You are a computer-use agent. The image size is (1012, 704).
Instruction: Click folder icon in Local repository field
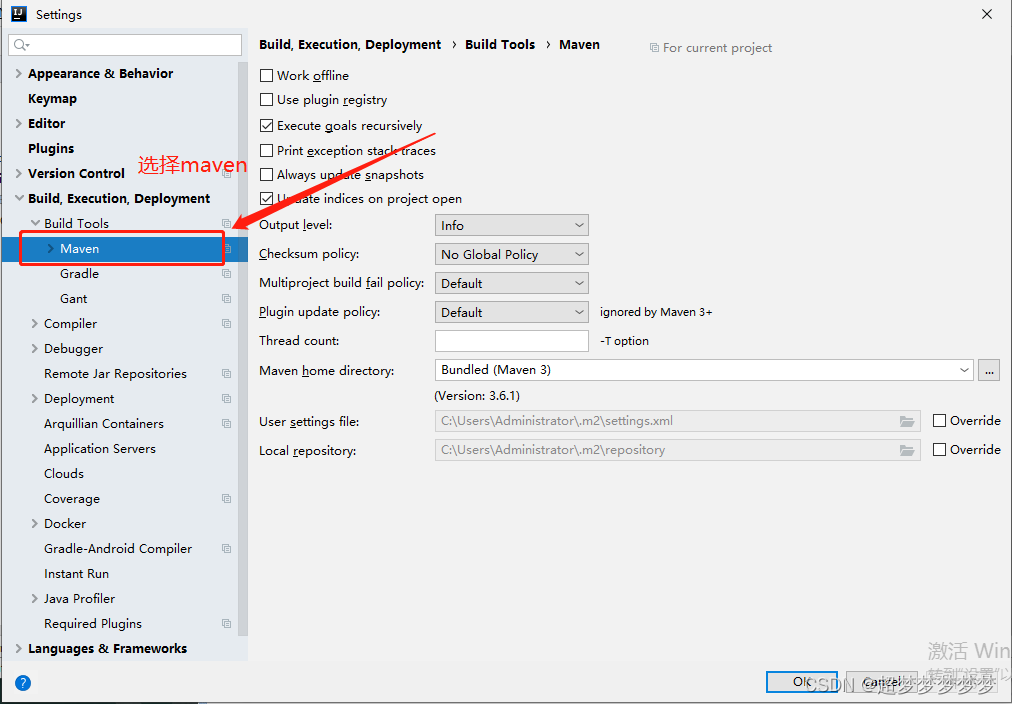907,450
